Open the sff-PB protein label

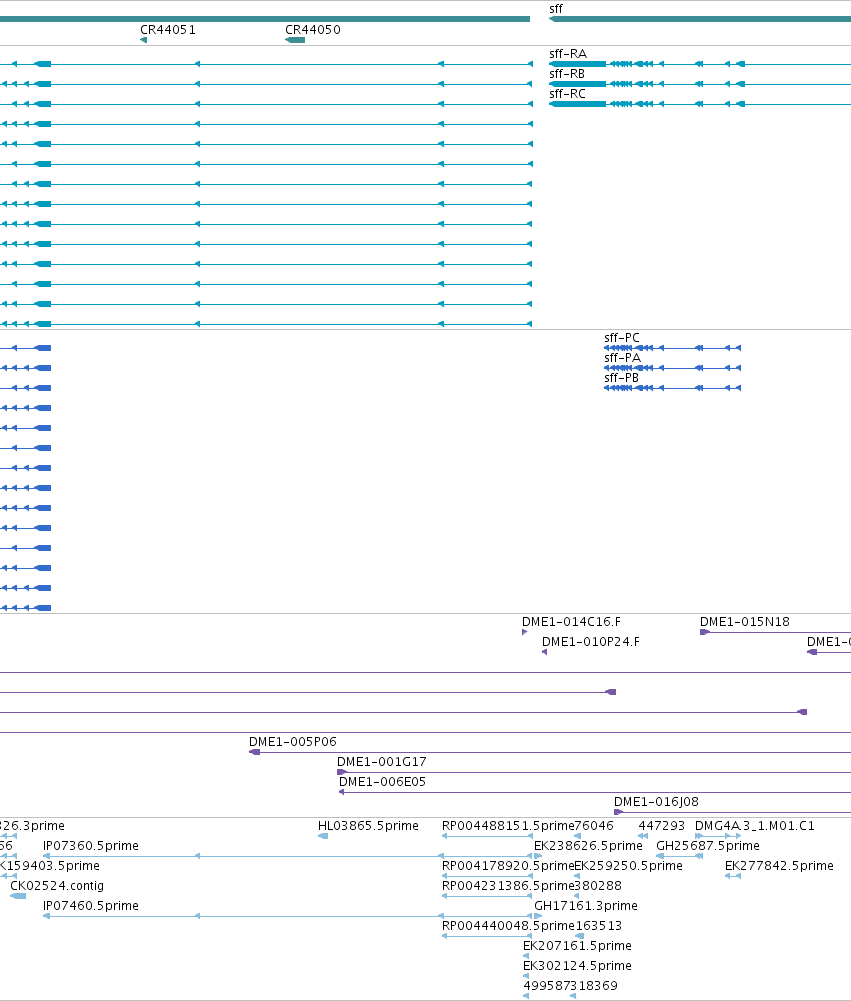coord(622,378)
